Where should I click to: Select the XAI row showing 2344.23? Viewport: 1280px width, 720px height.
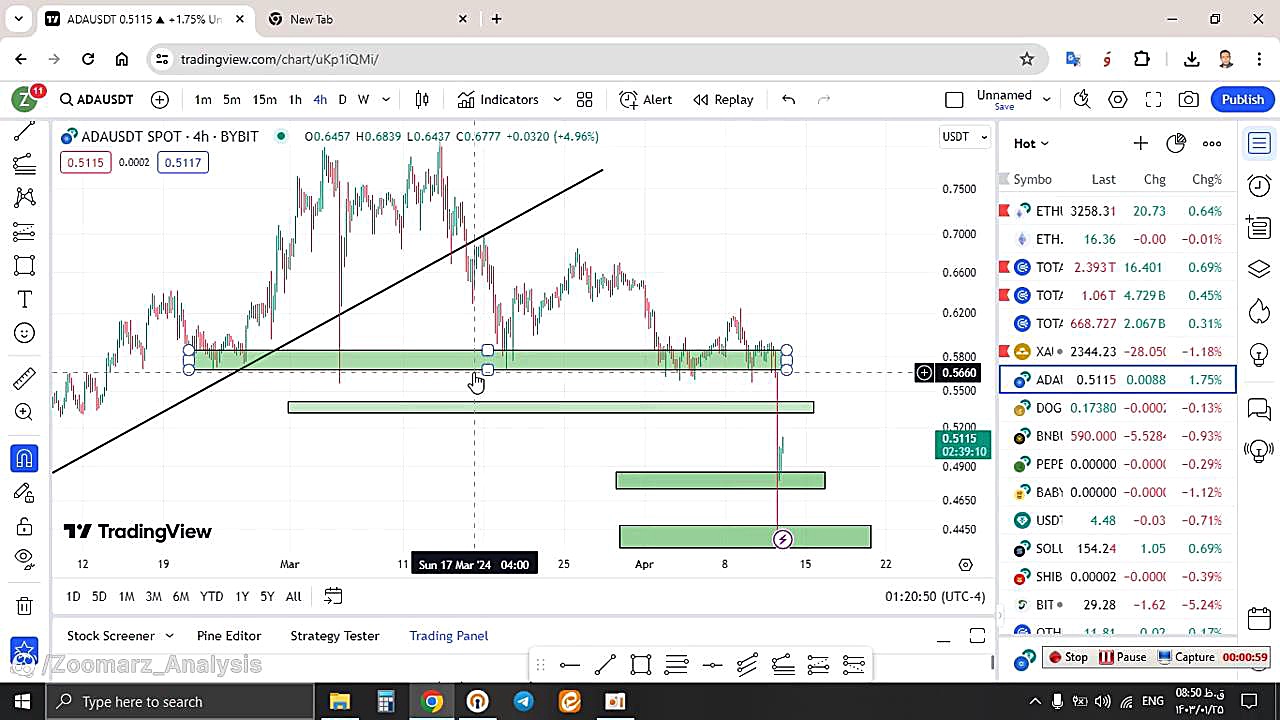pos(1118,351)
